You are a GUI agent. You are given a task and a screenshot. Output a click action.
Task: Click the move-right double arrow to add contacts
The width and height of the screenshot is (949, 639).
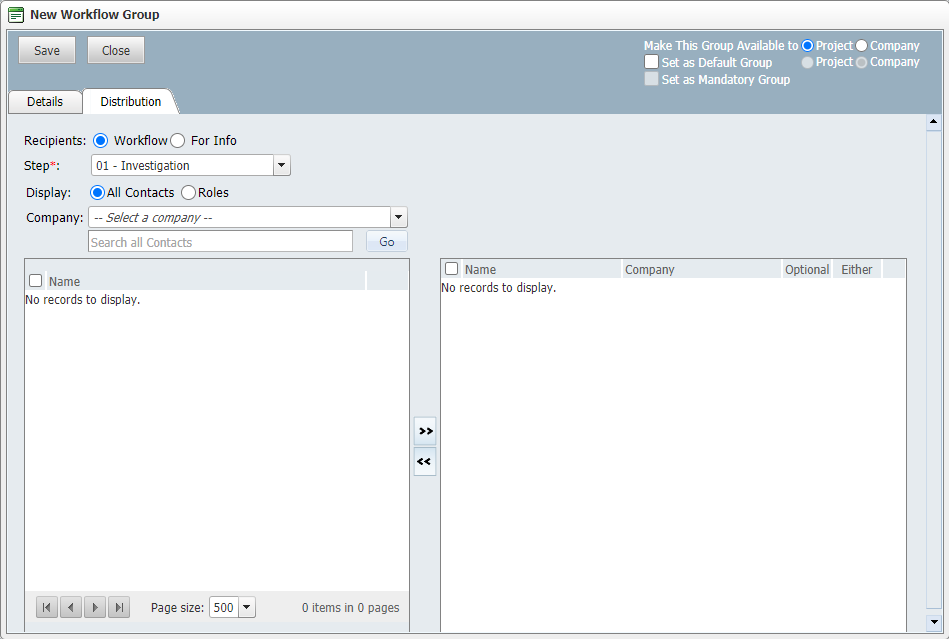click(425, 430)
